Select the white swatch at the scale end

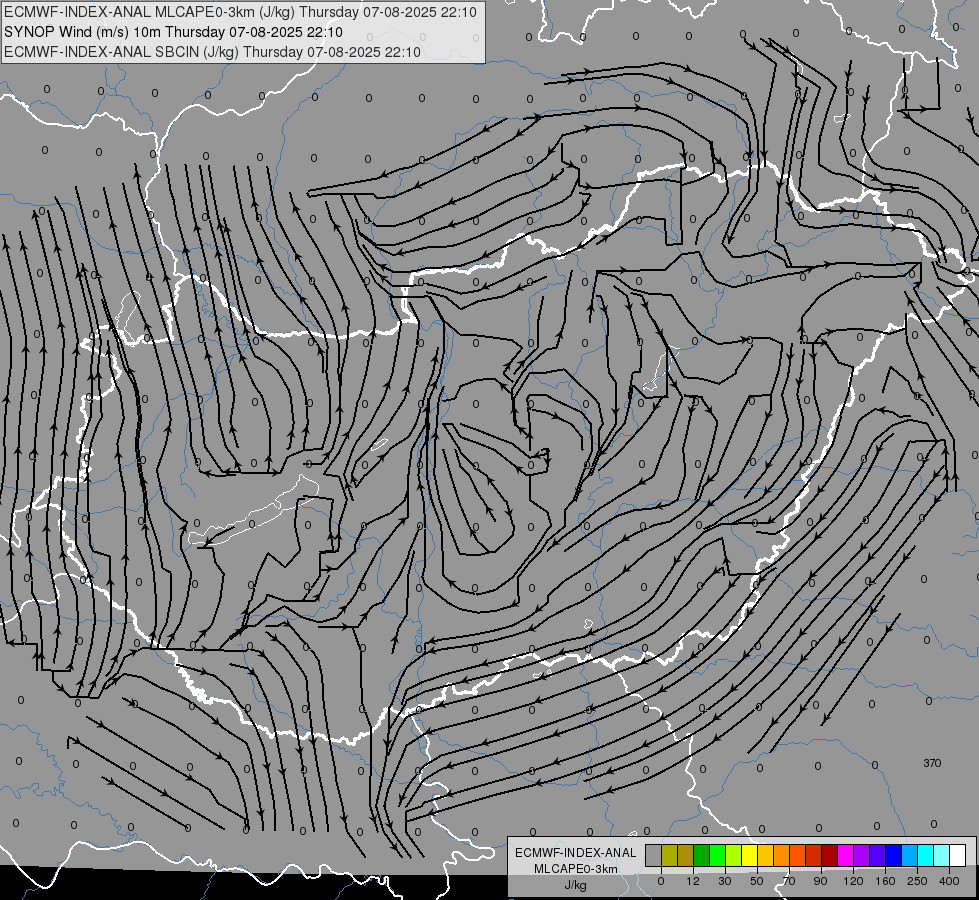click(x=957, y=855)
